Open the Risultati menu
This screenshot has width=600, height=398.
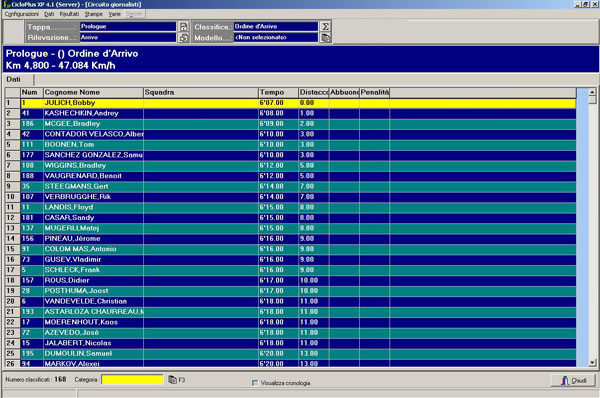[x=69, y=14]
